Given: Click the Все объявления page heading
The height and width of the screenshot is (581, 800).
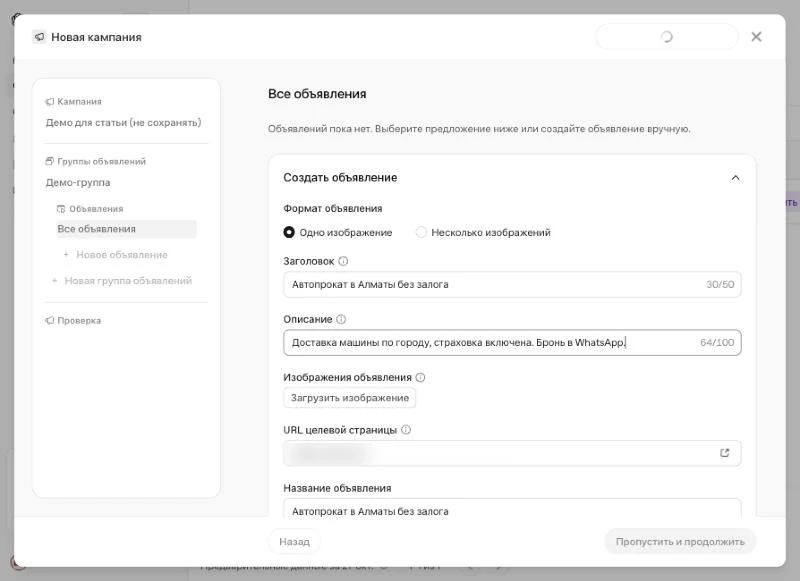Looking at the screenshot, I should [x=317, y=94].
